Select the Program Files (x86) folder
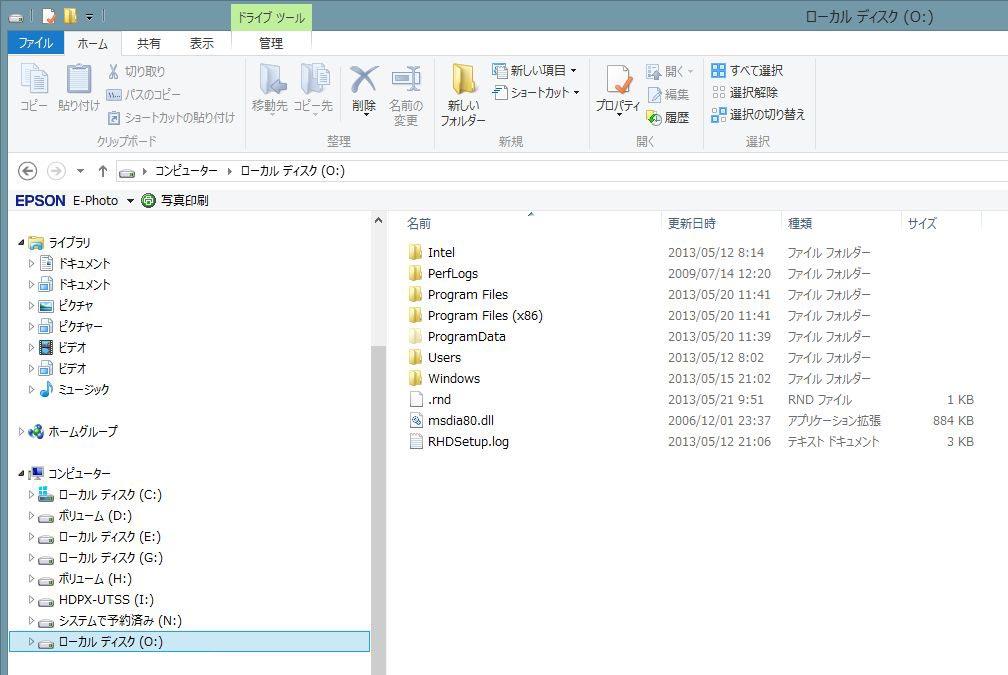Screen dimensions: 1008x675 tap(485, 316)
